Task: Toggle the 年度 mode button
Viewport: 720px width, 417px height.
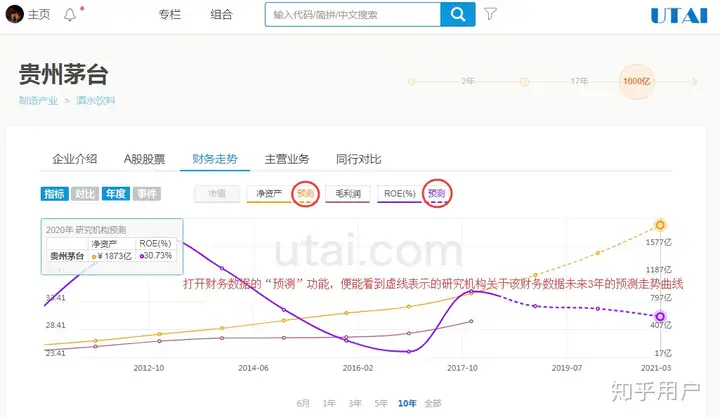Action: (116, 194)
